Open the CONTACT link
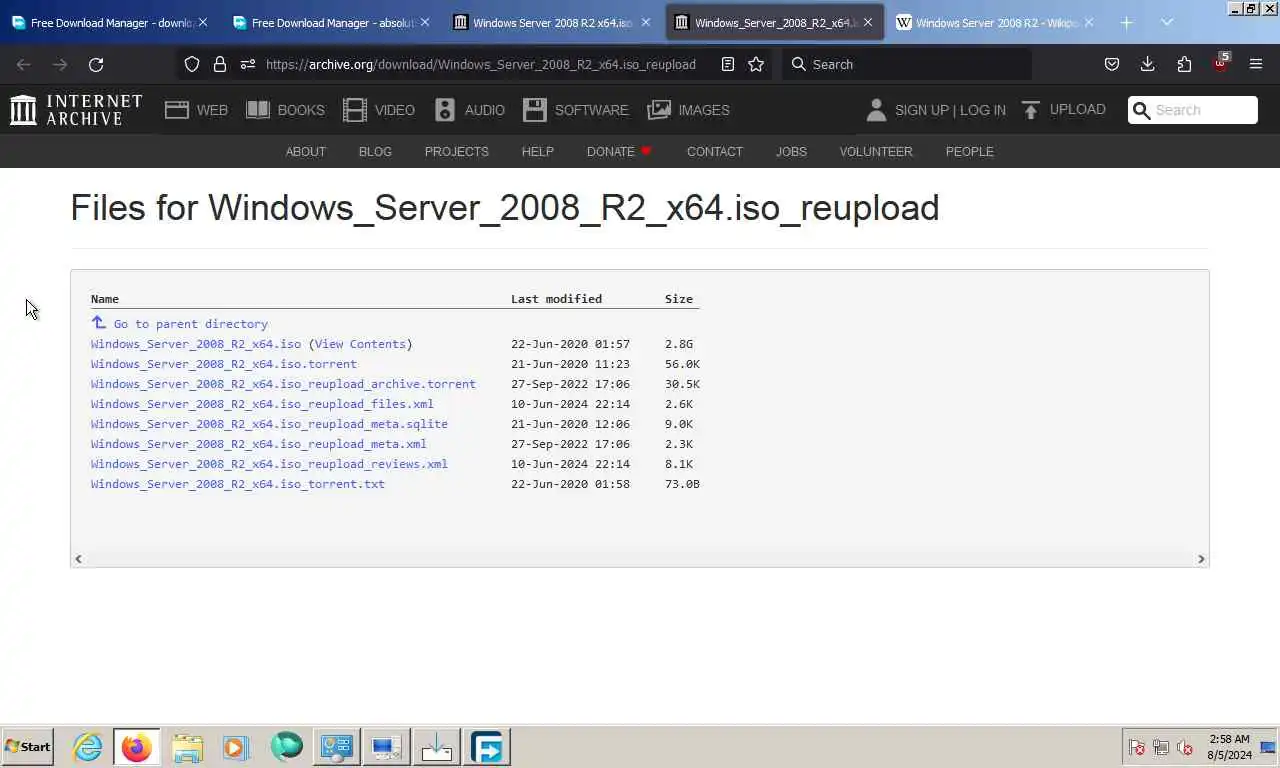Screen dimensions: 1280x768 [714, 152]
